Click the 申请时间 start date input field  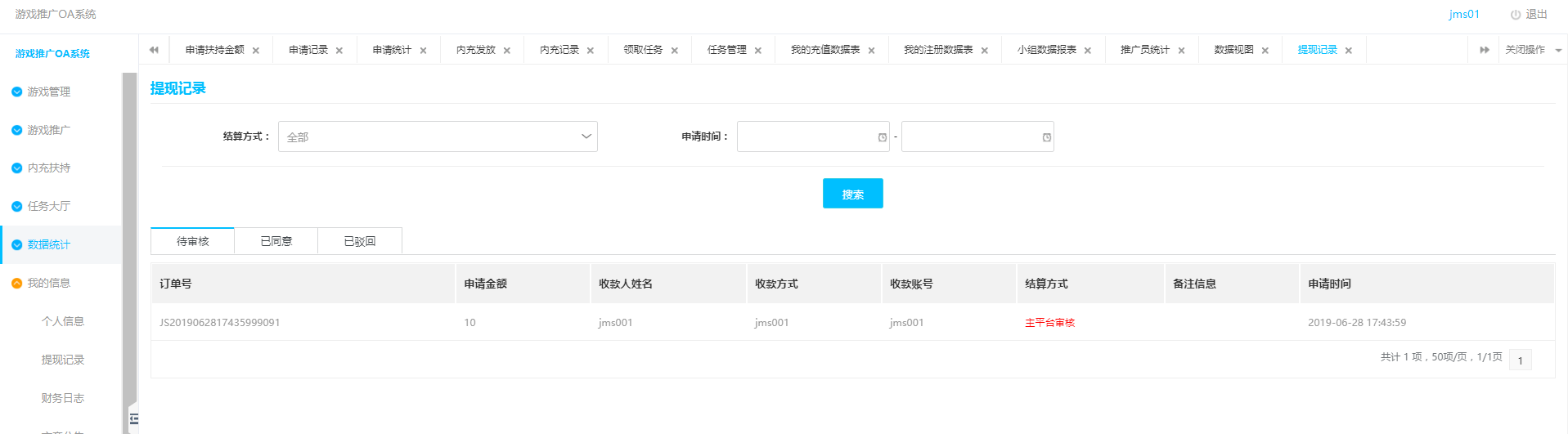click(806, 136)
